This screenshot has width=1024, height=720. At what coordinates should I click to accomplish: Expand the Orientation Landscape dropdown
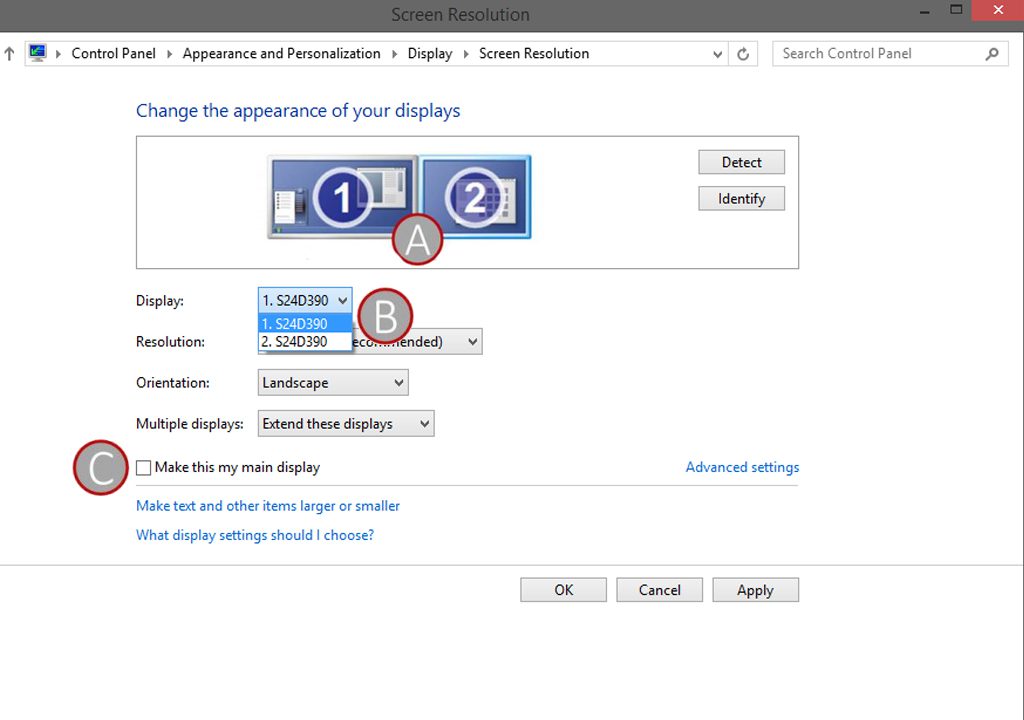tap(333, 383)
